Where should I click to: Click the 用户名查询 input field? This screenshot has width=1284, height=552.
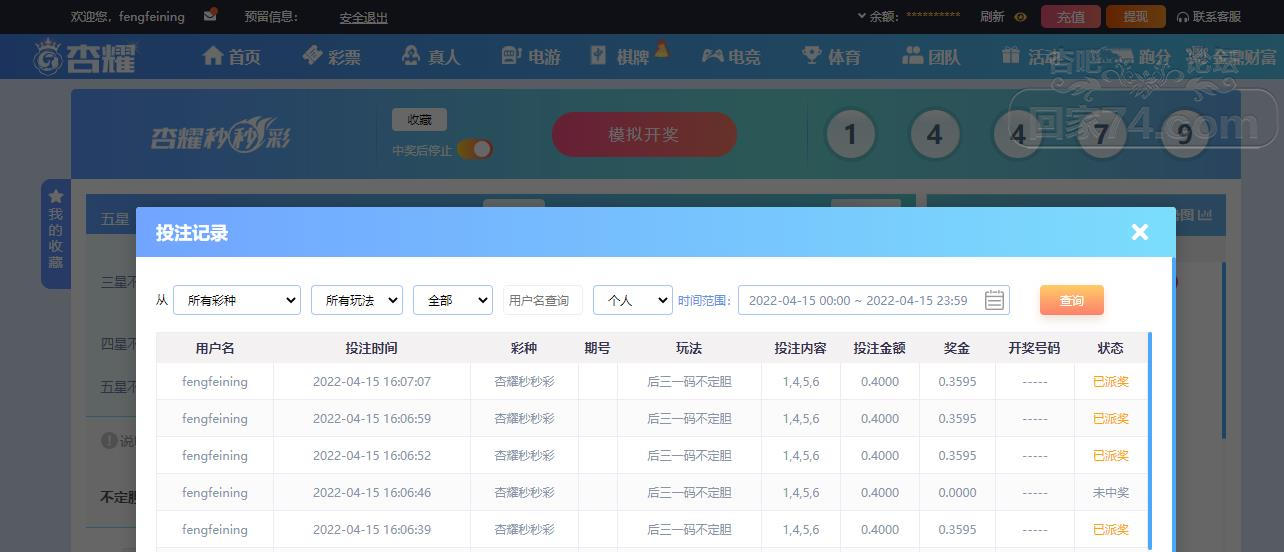[x=543, y=300]
